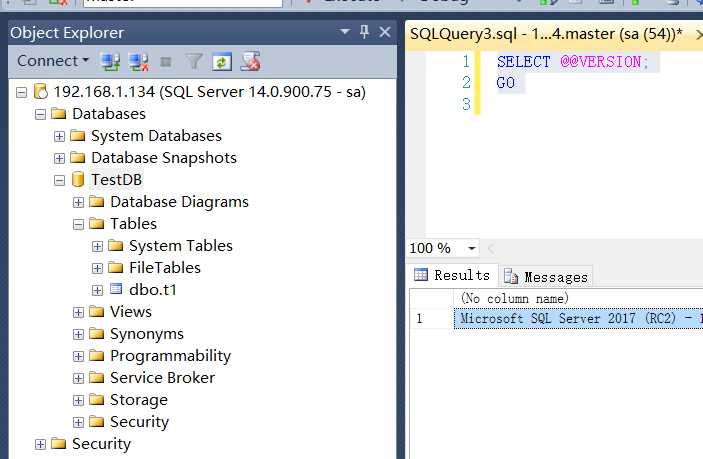The image size is (703, 459).
Task: Select the dbo.t1 table
Action: [x=153, y=290]
